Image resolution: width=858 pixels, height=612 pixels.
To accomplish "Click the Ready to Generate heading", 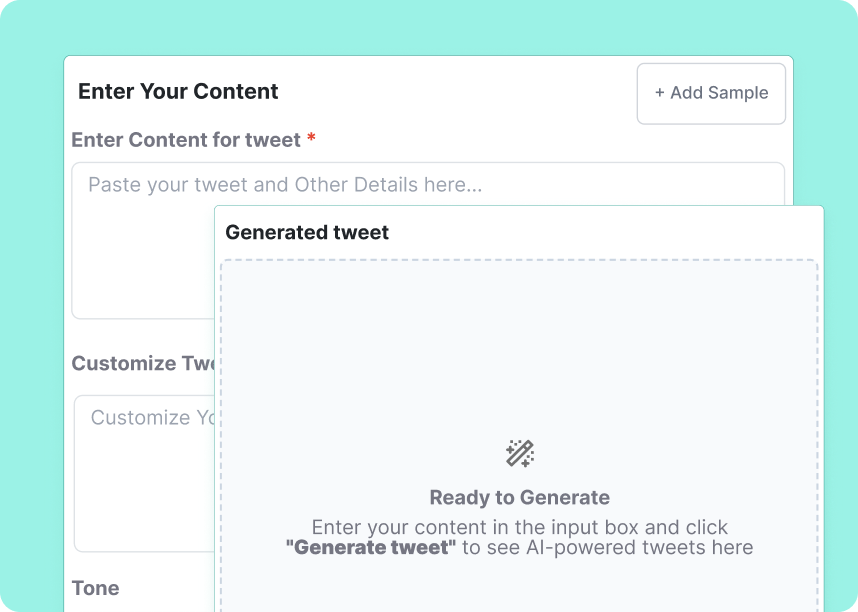I will (x=519, y=497).
